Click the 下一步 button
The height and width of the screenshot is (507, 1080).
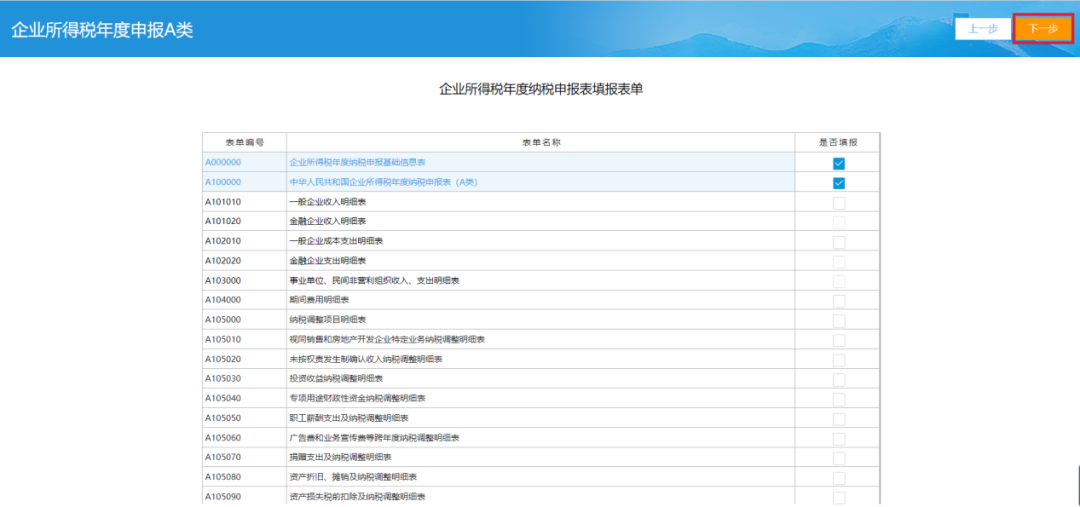[1043, 29]
